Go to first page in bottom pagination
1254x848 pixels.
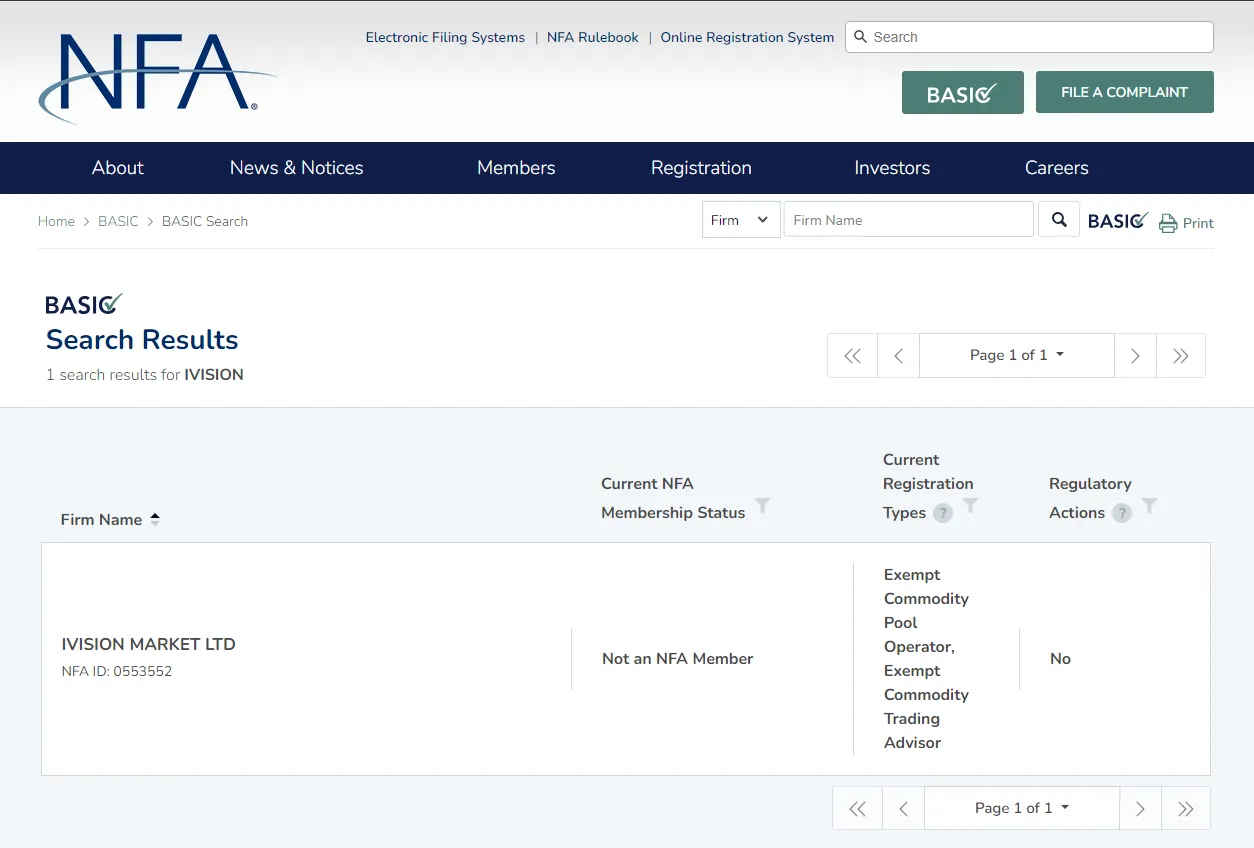pos(857,809)
